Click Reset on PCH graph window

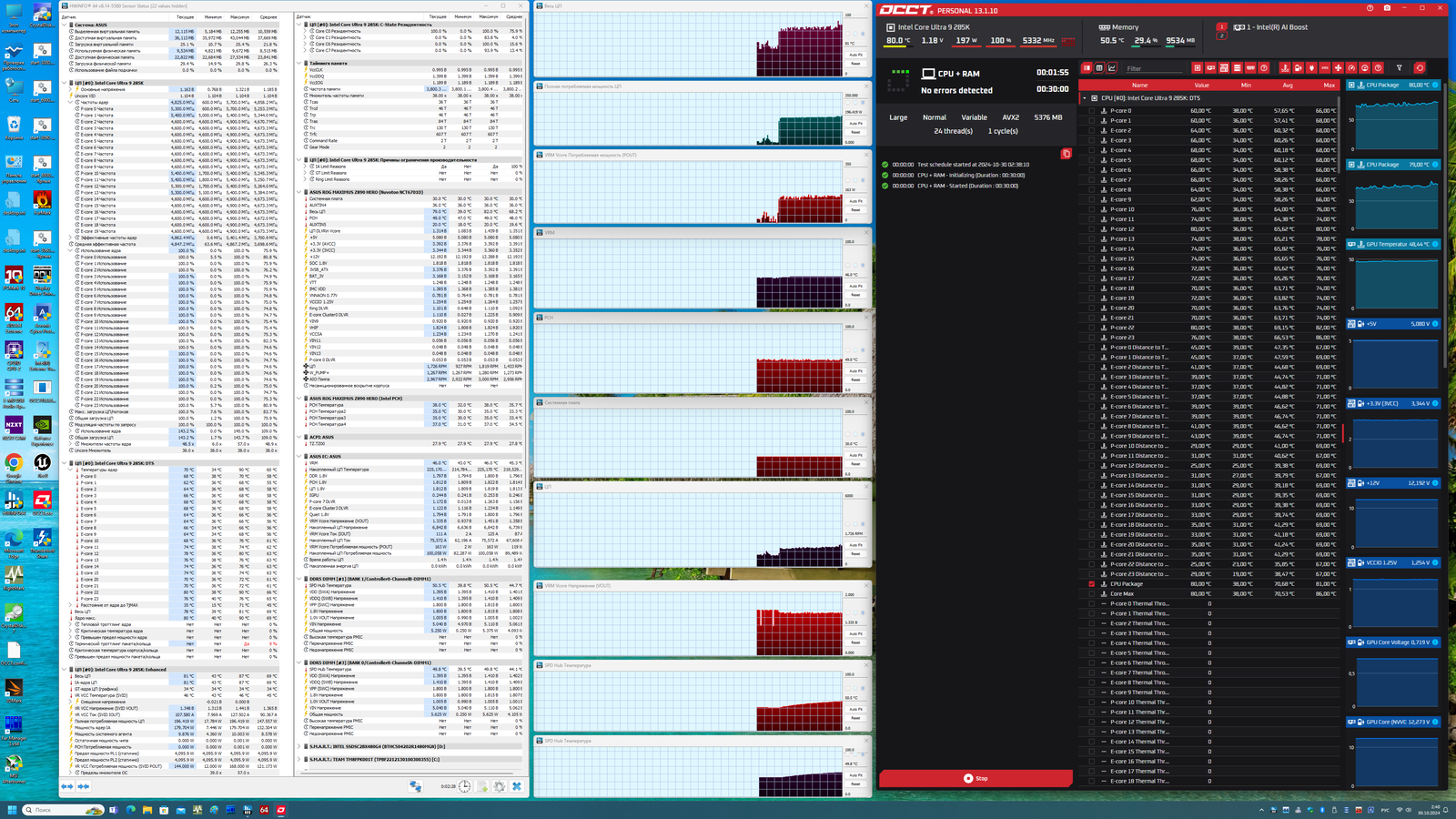click(x=855, y=379)
